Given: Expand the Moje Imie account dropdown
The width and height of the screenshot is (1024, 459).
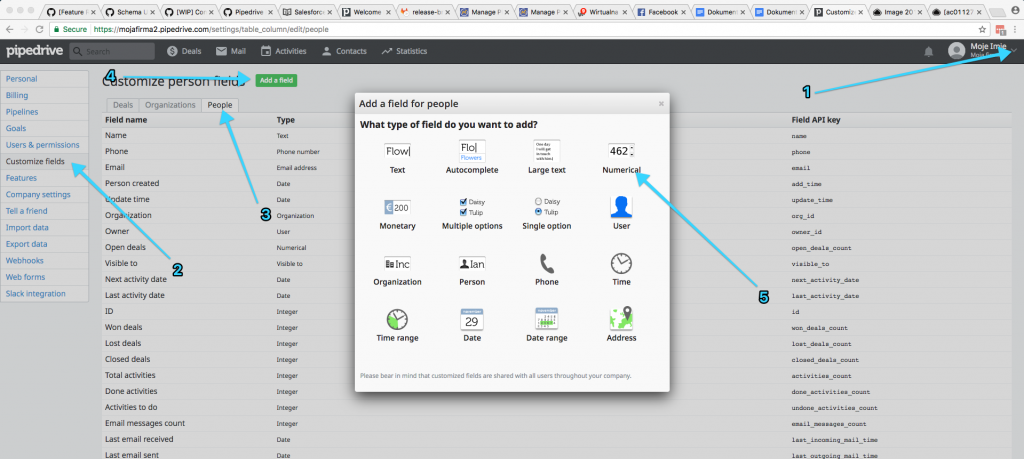Looking at the screenshot, I should pyautogui.click(x=1015, y=50).
